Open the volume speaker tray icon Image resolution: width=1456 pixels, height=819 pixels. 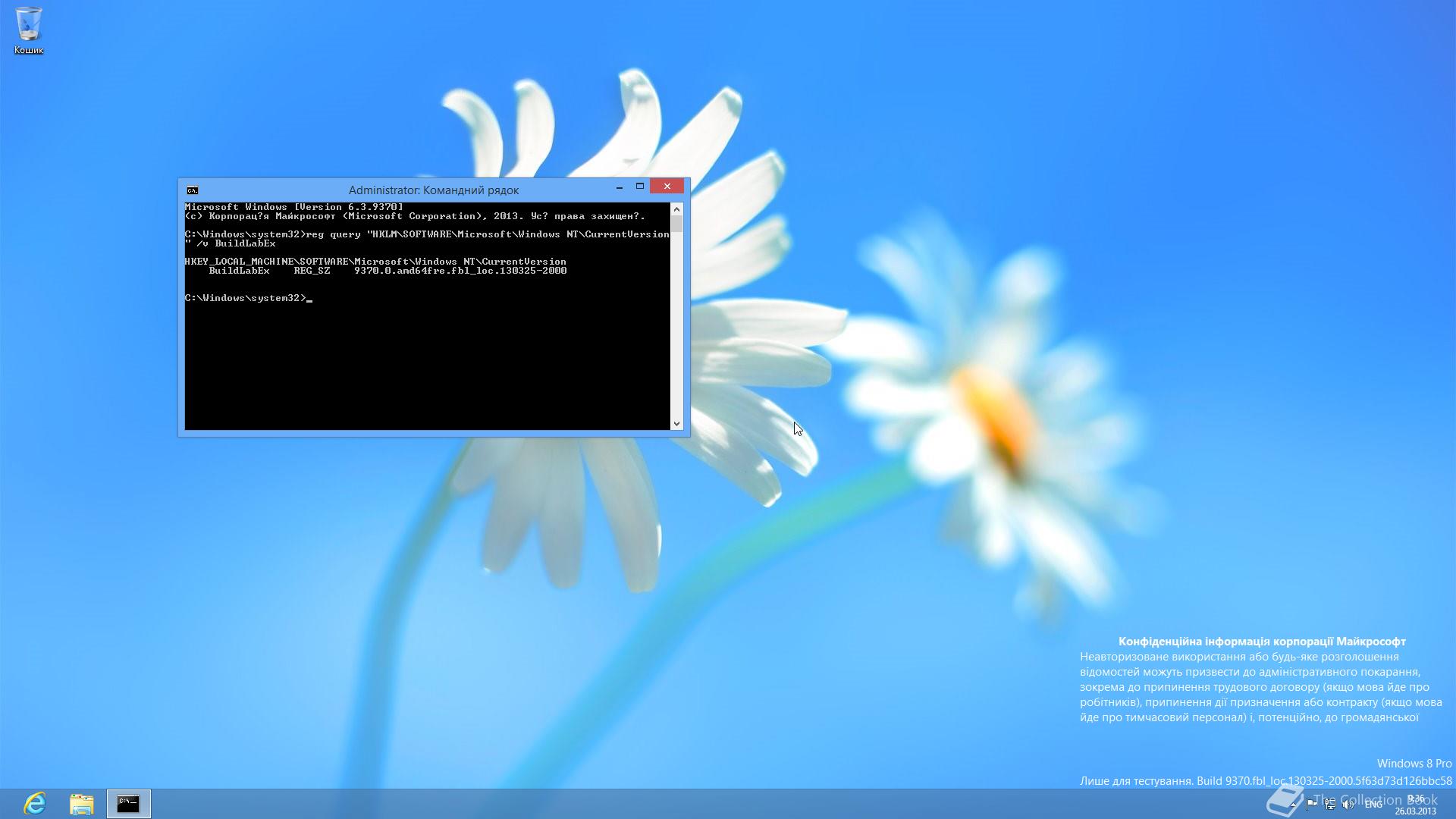click(1348, 805)
